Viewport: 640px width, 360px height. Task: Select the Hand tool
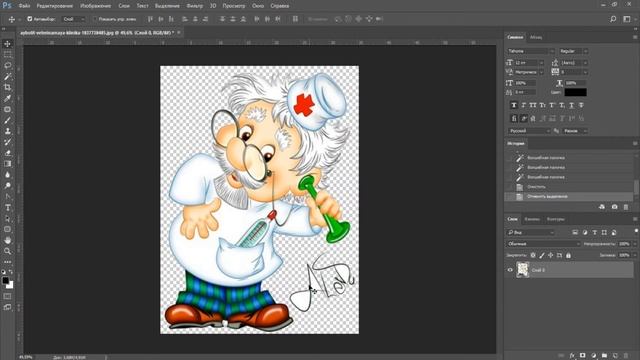(x=7, y=240)
